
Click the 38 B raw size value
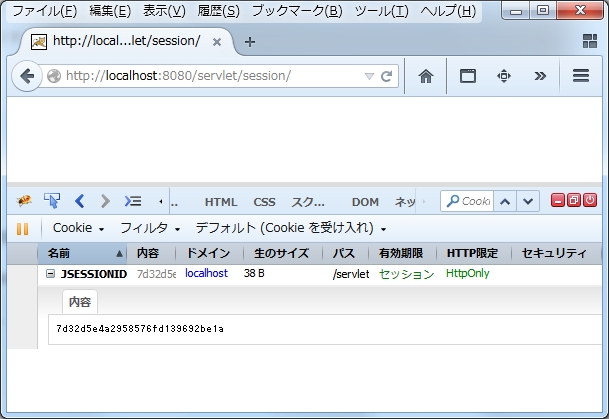(x=254, y=273)
